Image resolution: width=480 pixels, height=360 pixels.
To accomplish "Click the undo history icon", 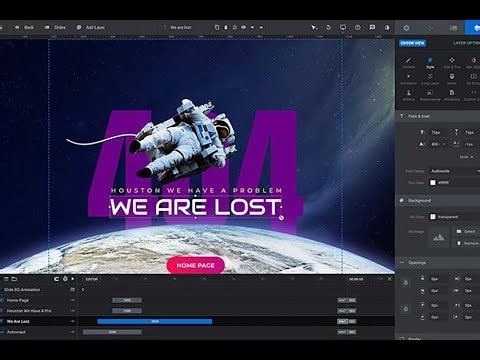I will point(328,27).
